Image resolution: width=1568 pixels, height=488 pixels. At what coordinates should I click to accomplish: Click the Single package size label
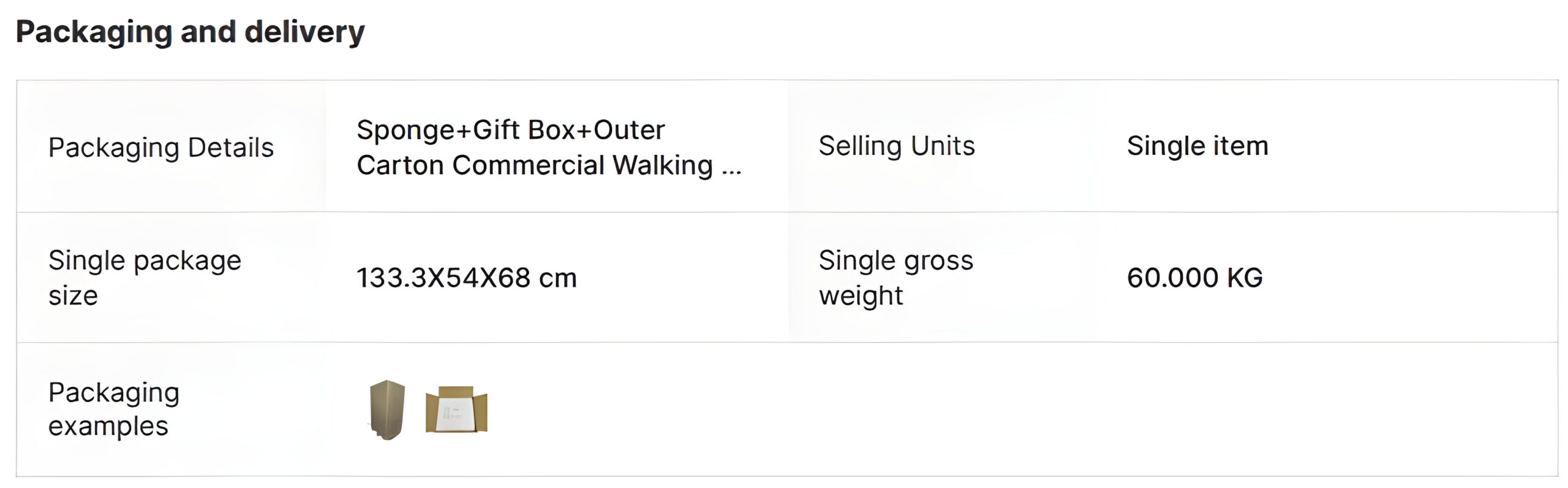coord(145,278)
